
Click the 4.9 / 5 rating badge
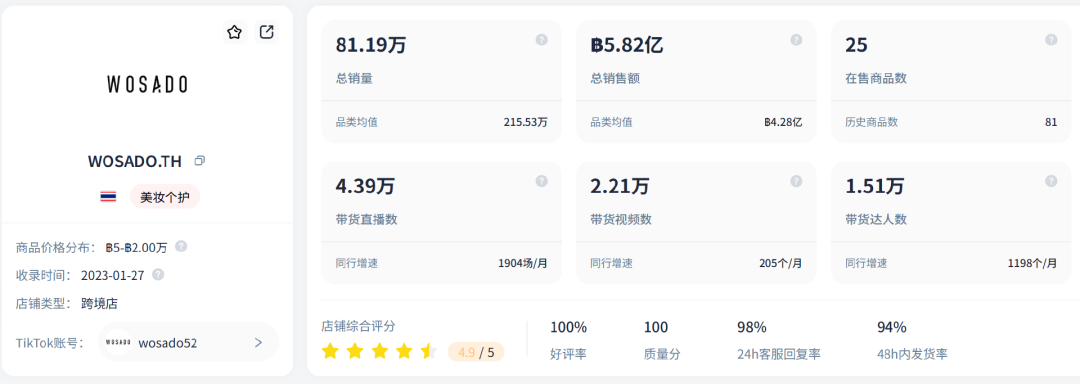(x=476, y=352)
